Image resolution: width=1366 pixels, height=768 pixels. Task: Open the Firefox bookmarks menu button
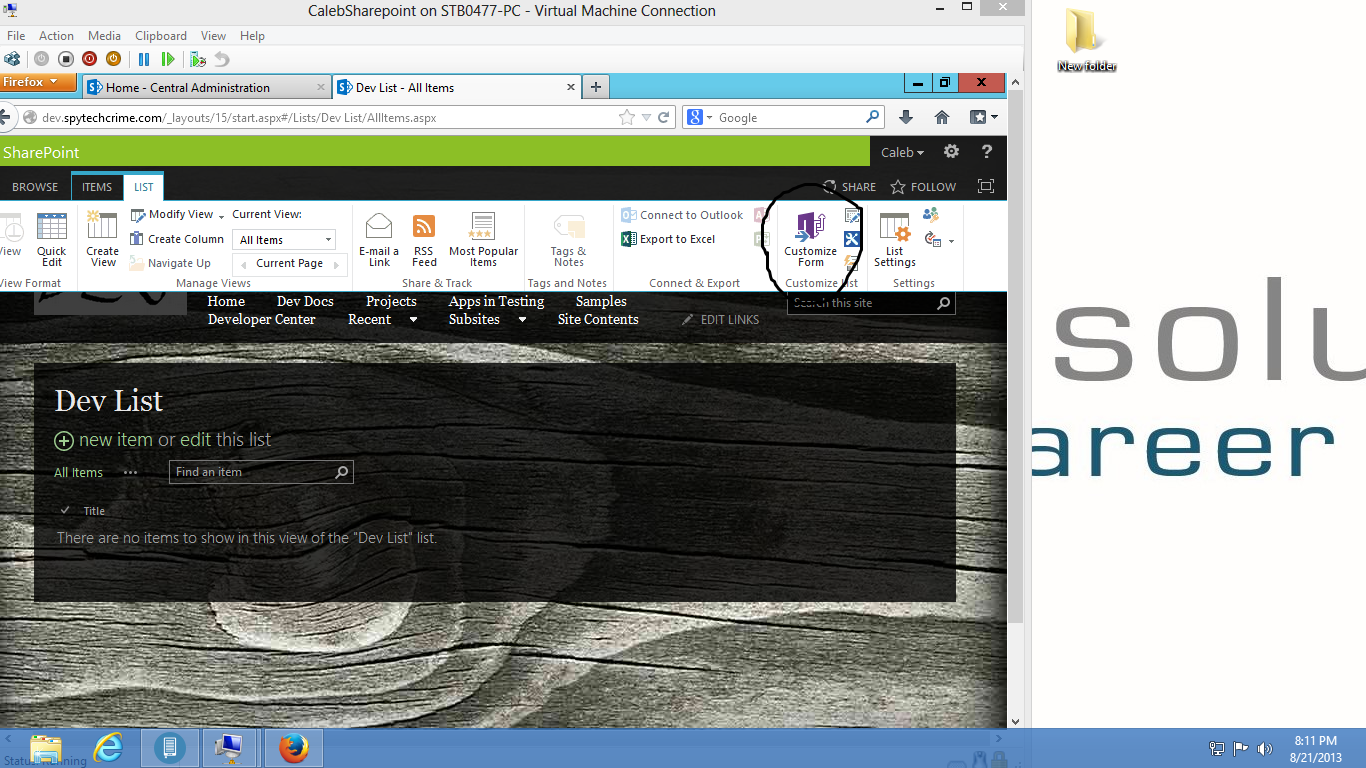(x=983, y=117)
